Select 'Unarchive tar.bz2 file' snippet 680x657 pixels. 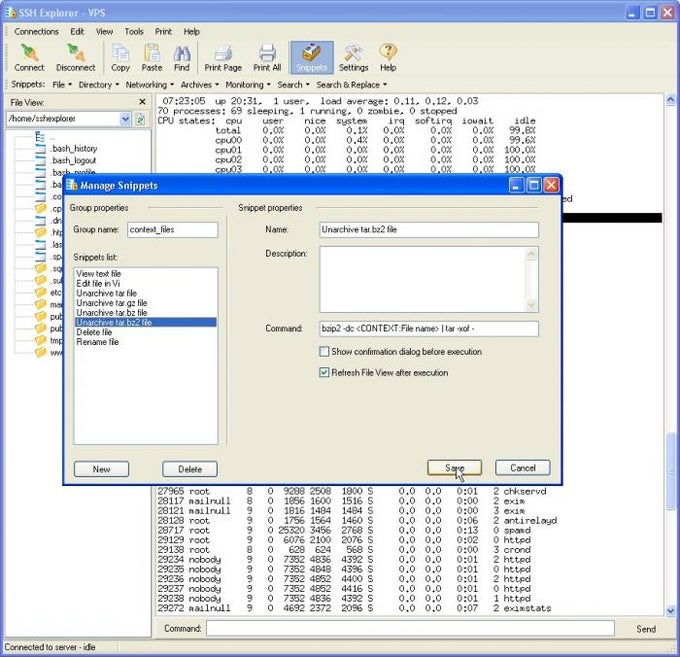pyautogui.click(x=145, y=322)
